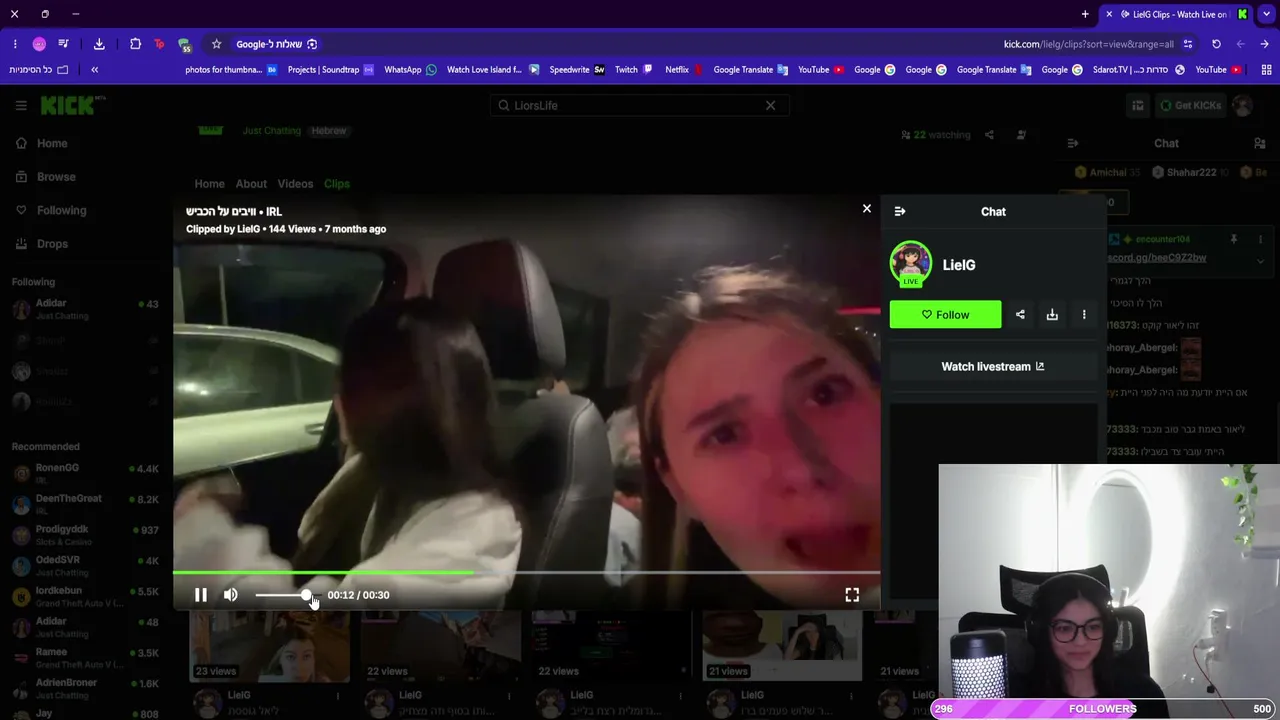The height and width of the screenshot is (720, 1280).
Task: Open Drops in sidebar
Action: point(42,243)
